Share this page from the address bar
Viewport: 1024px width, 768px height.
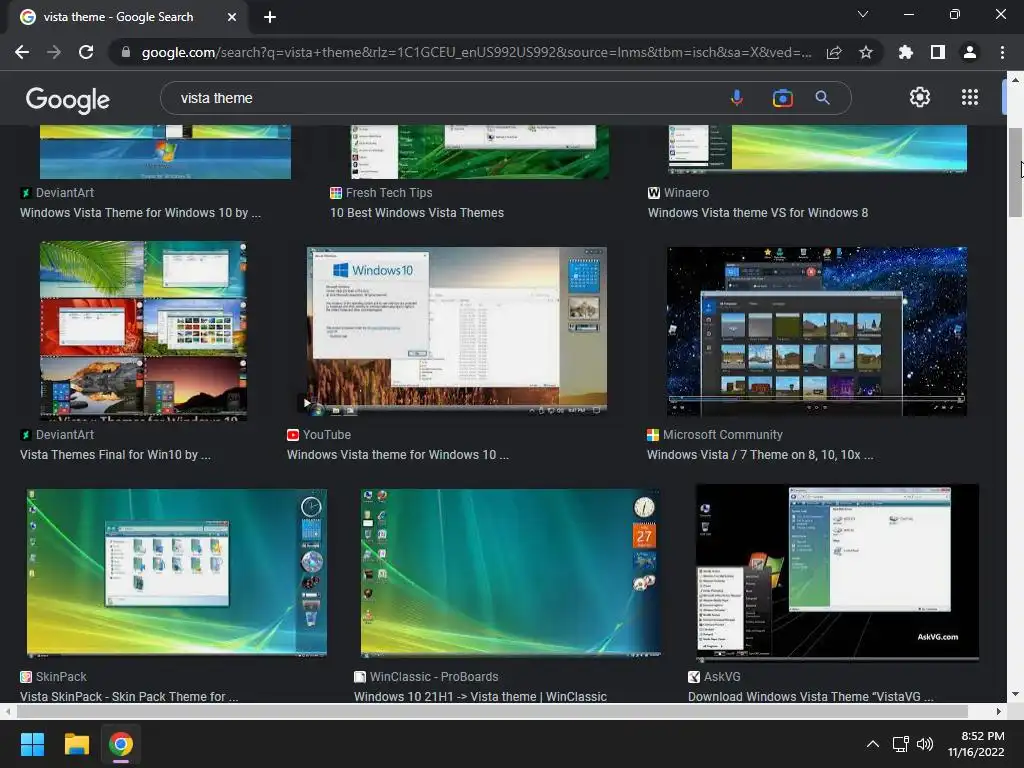point(834,52)
